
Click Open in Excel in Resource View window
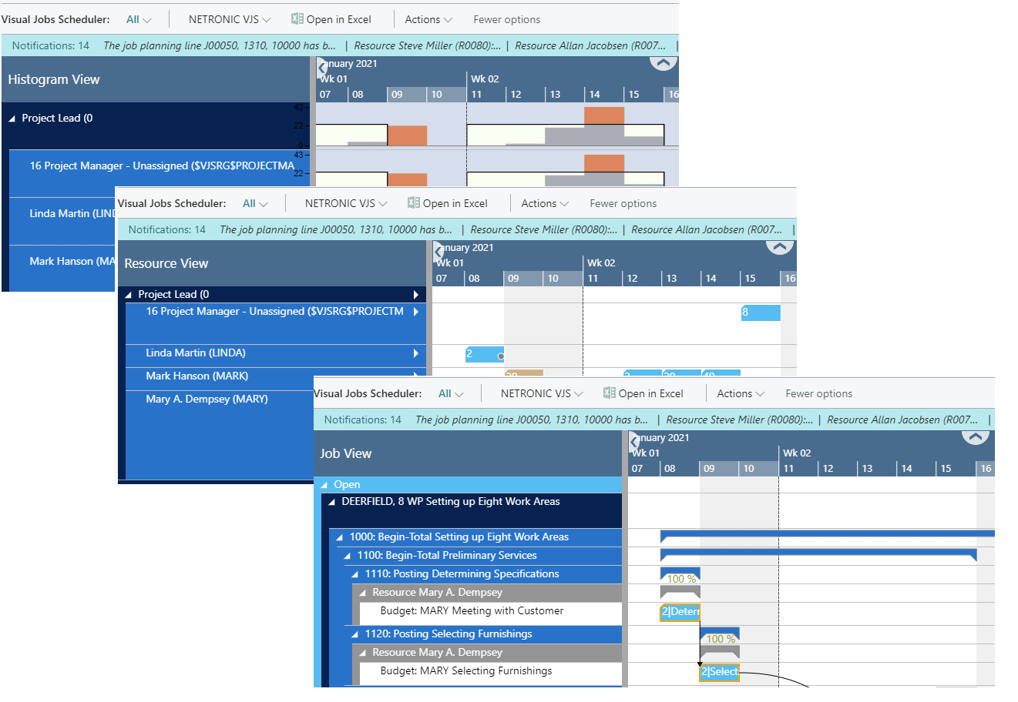447,203
